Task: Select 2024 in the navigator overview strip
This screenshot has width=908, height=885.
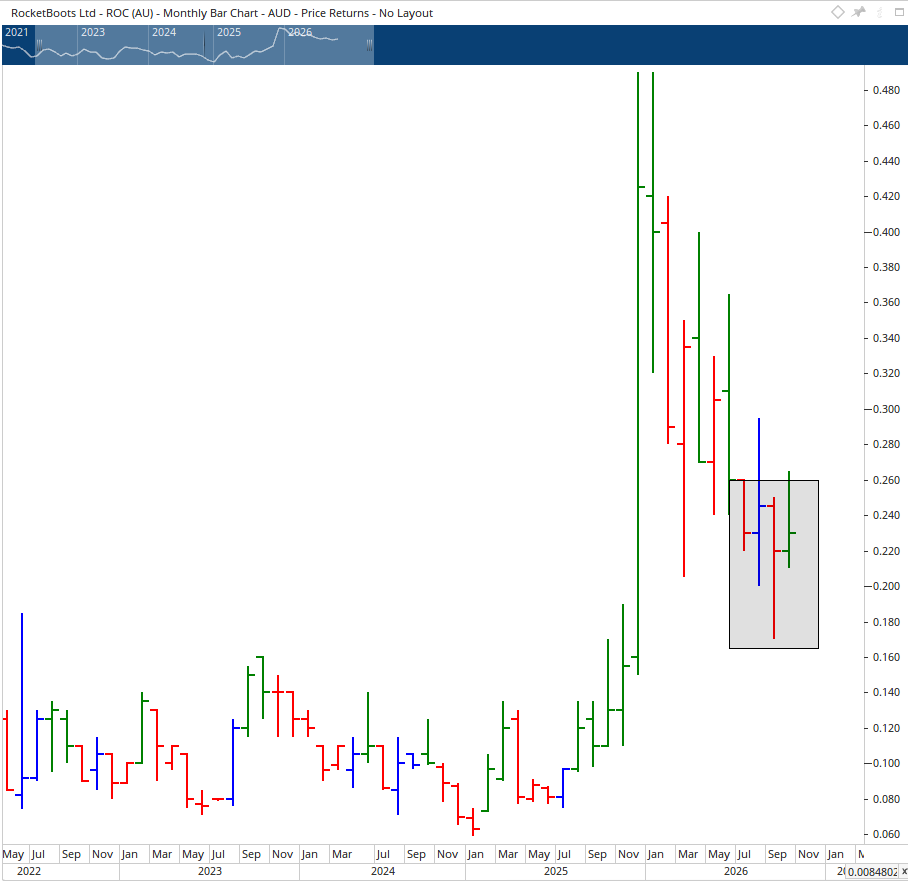Action: pyautogui.click(x=164, y=32)
